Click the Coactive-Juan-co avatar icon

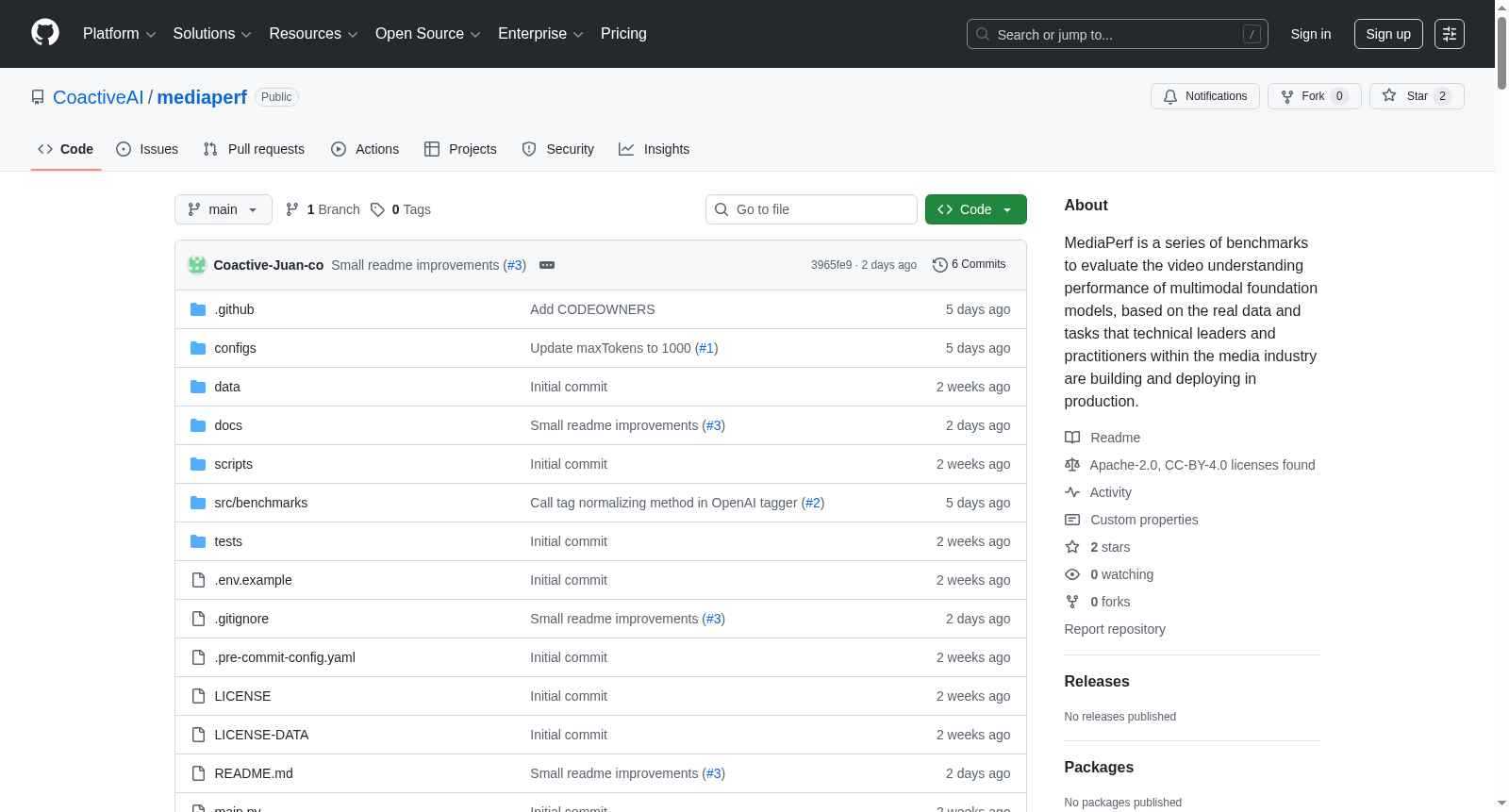click(197, 265)
